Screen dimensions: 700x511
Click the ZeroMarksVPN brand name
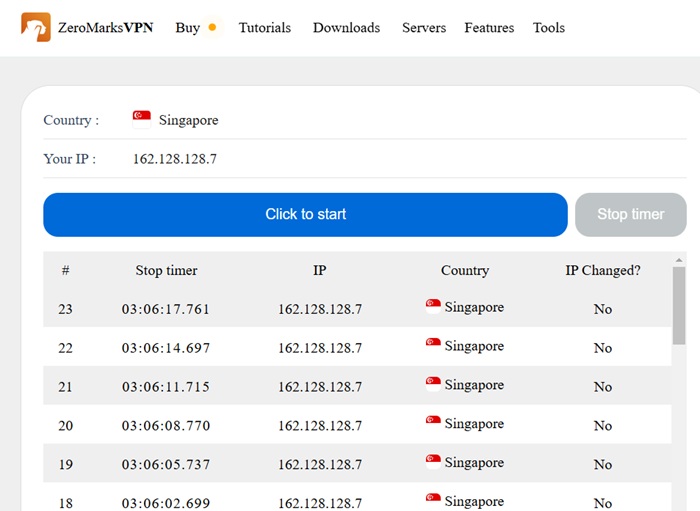coord(105,28)
